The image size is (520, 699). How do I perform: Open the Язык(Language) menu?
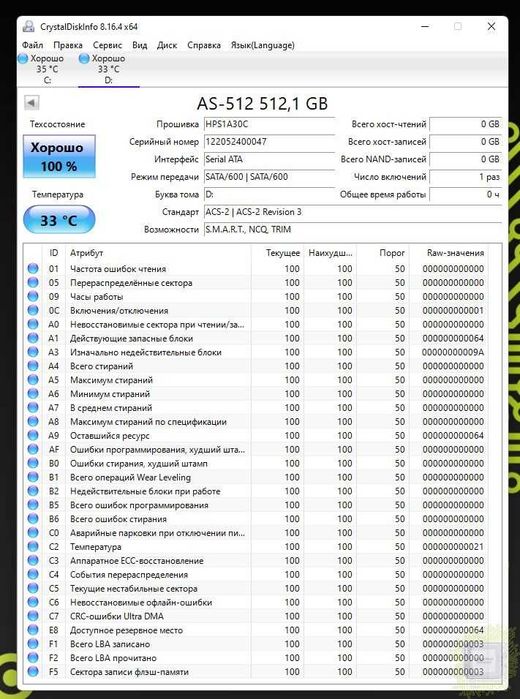pos(262,45)
